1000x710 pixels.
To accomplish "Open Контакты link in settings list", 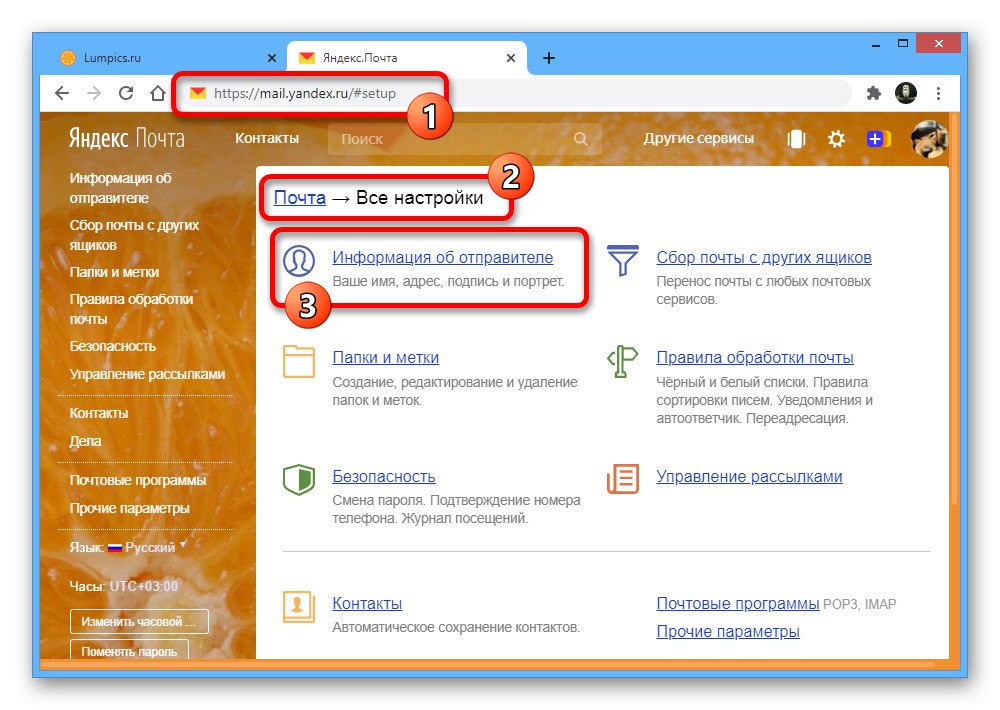I will coord(367,603).
